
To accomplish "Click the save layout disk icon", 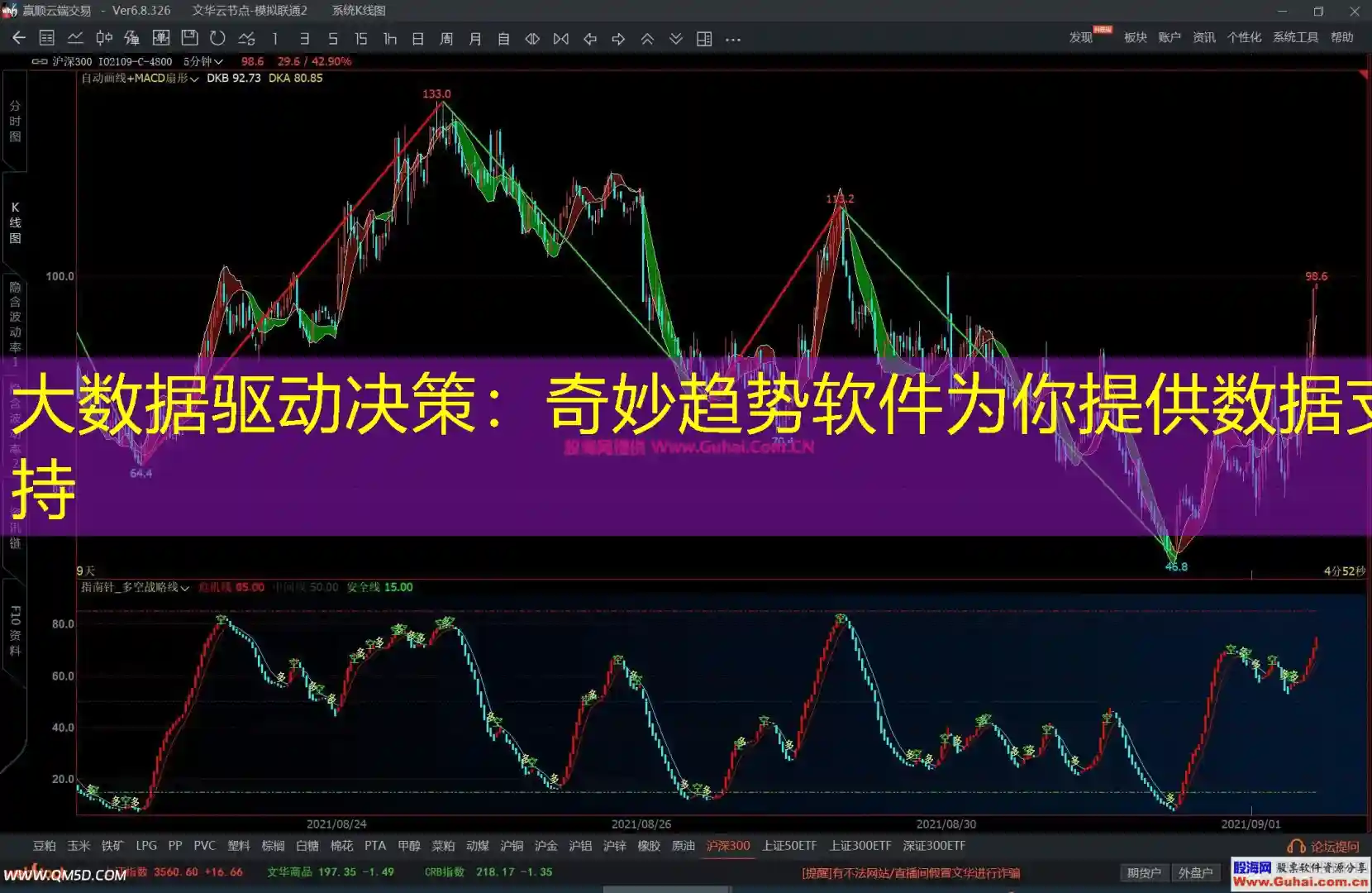I will point(189,38).
